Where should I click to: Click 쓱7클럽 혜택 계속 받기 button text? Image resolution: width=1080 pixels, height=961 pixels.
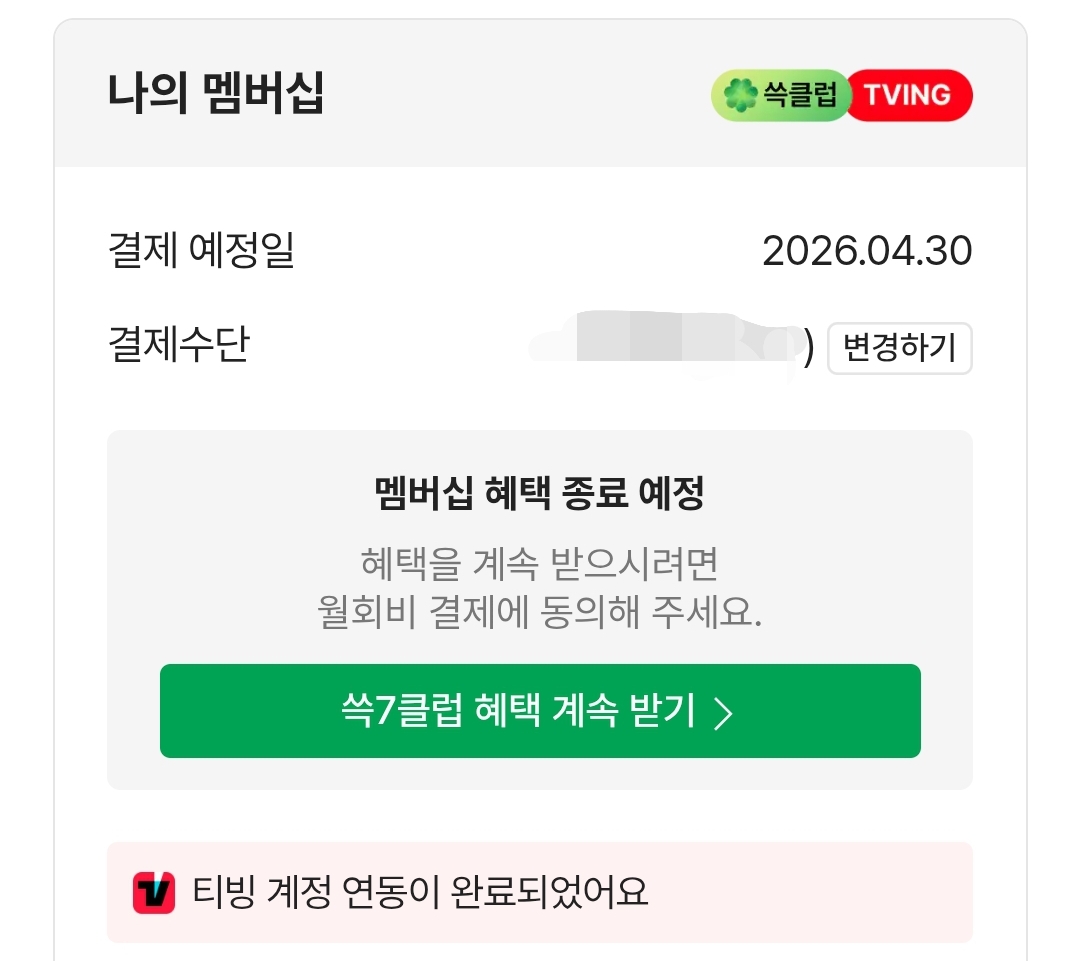coord(518,711)
